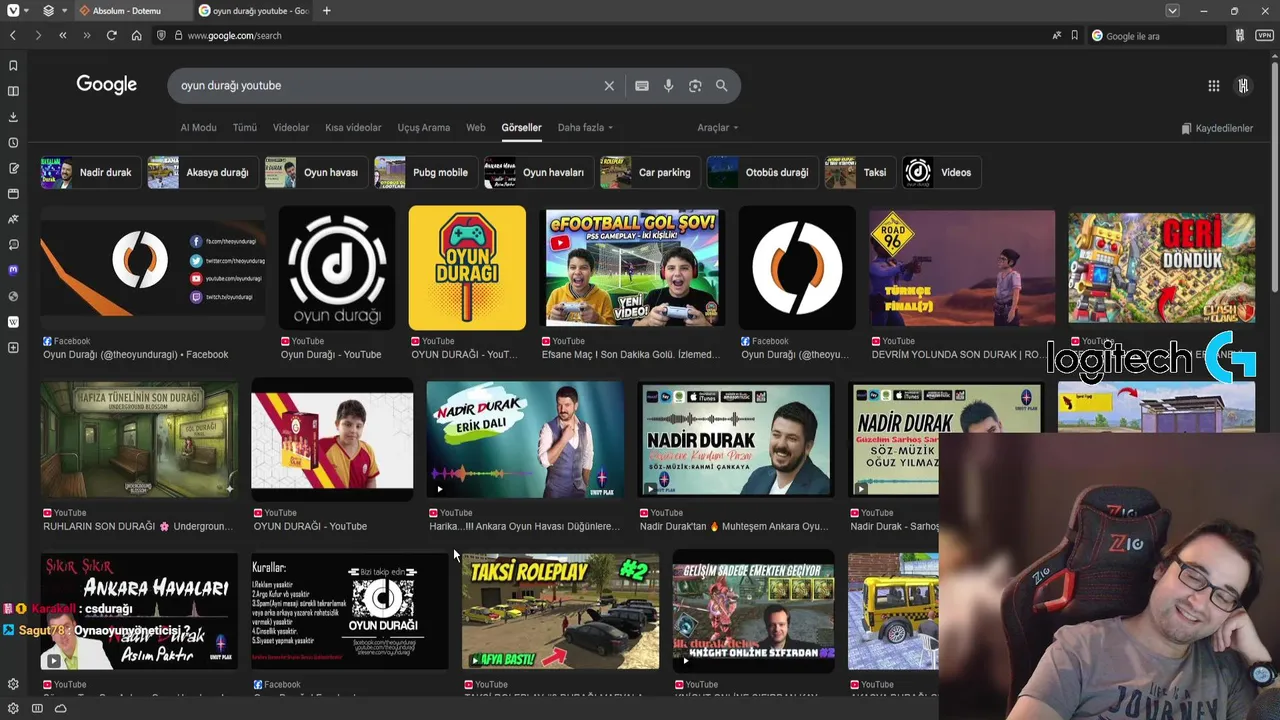Click the extension icon beside VPN
This screenshot has height=720, width=1280.
1240,35
